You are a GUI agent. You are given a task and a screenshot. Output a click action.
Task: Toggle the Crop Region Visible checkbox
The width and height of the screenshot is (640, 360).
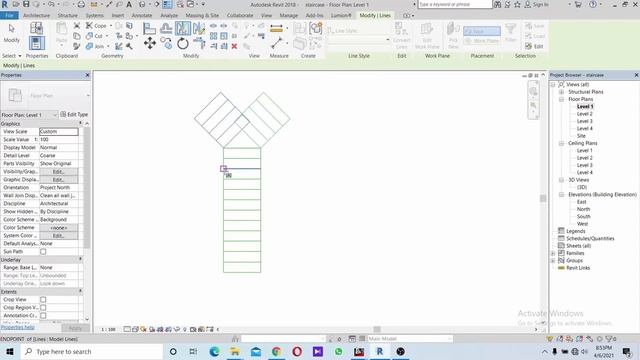(43, 308)
